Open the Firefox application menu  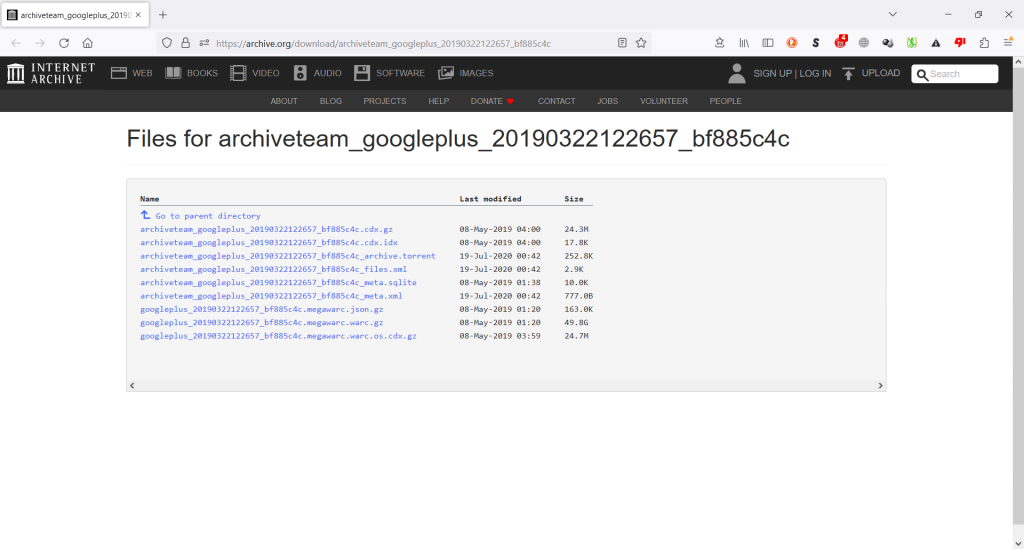tap(1008, 42)
